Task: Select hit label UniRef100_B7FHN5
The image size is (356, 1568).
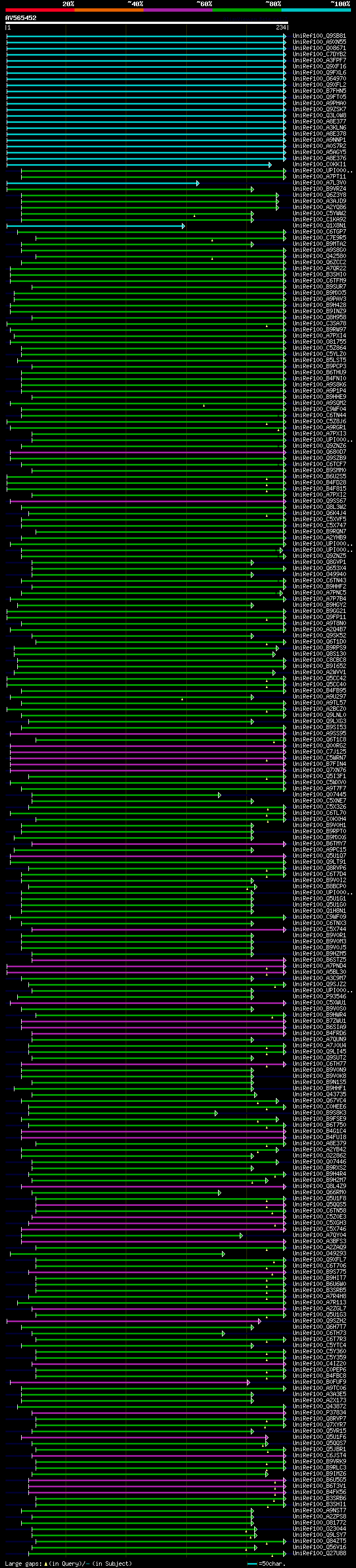Action: point(319,91)
